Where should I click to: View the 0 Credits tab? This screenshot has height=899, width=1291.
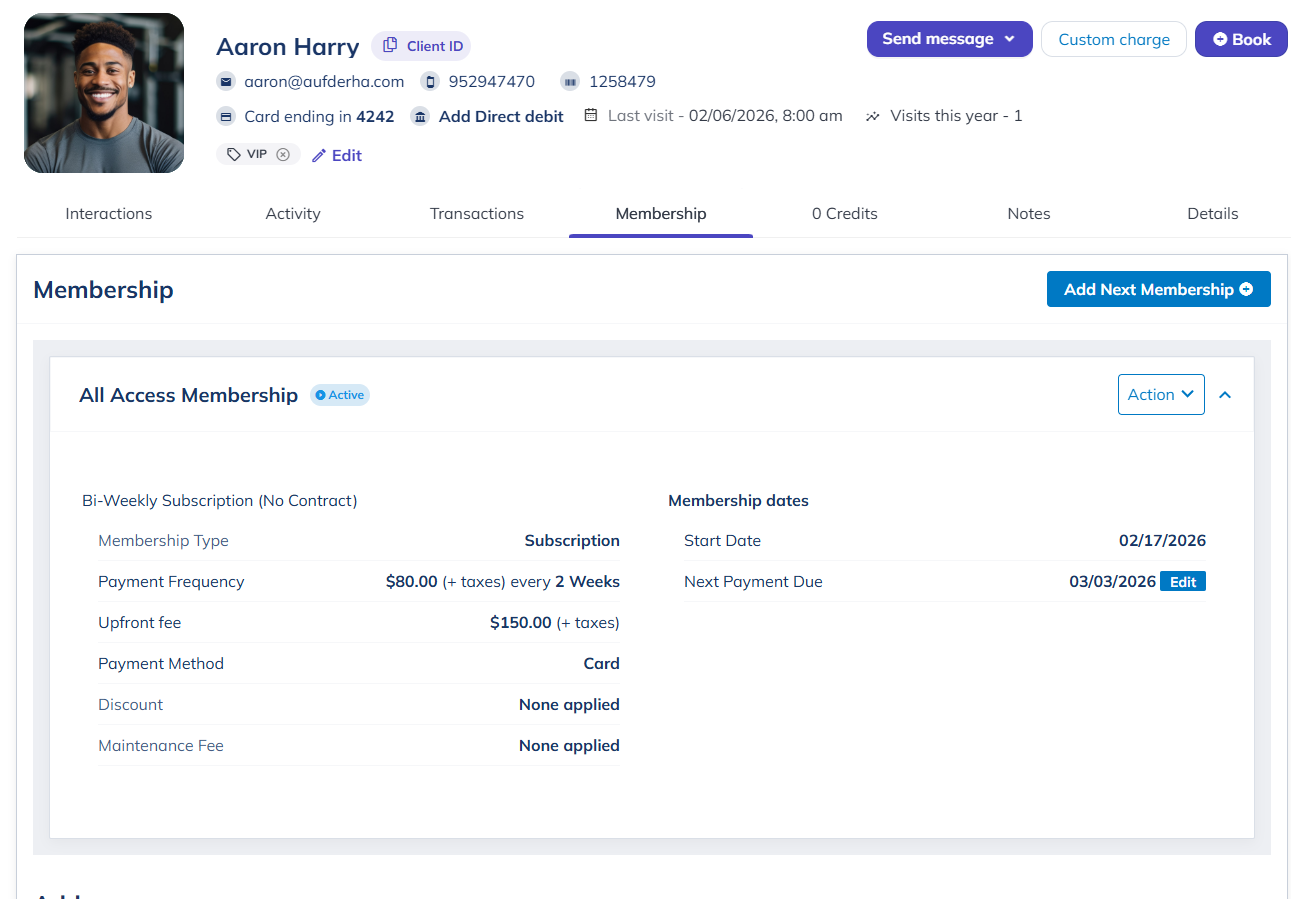[x=845, y=214]
